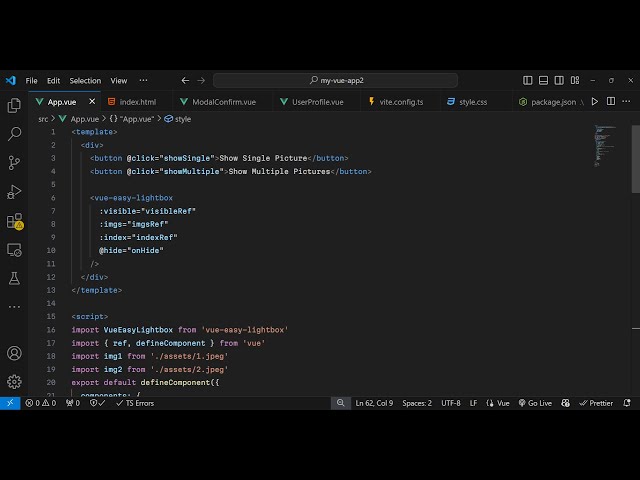Viewport: 640px width, 480px height.
Task: Expand the additional menu items ellipsis
Action: pyautogui.click(x=143, y=80)
